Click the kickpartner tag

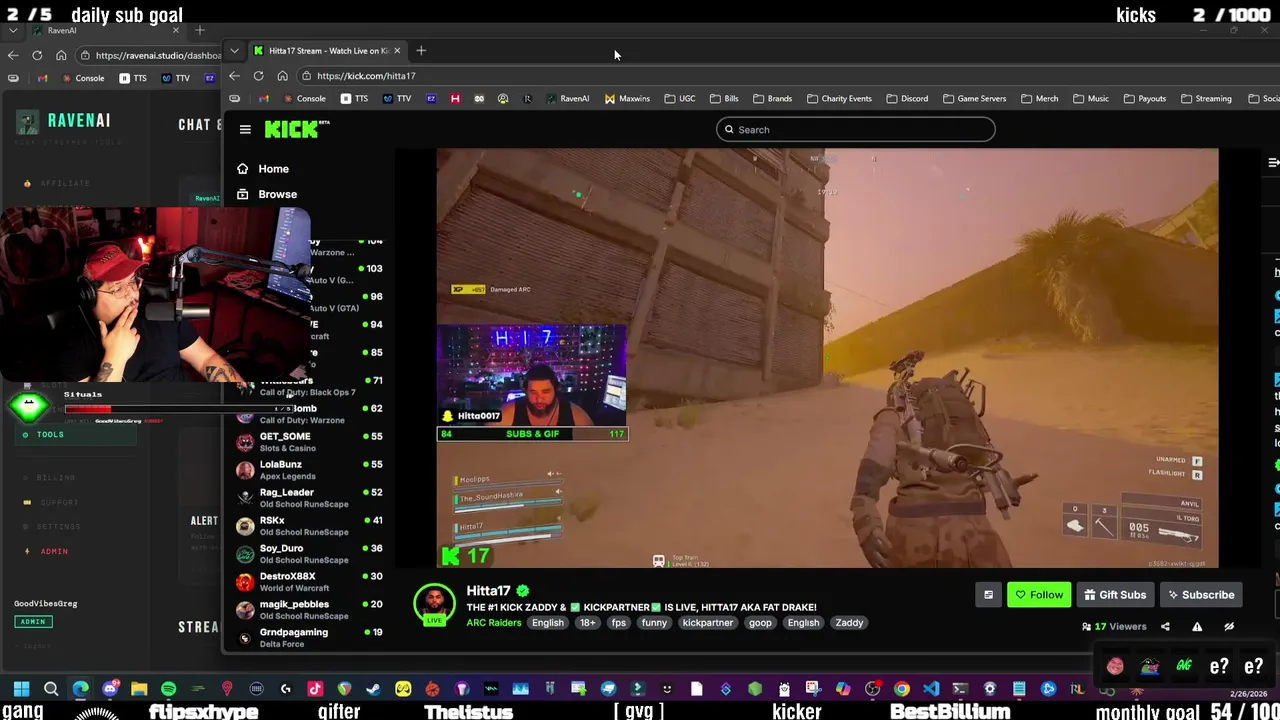pyautogui.click(x=707, y=623)
